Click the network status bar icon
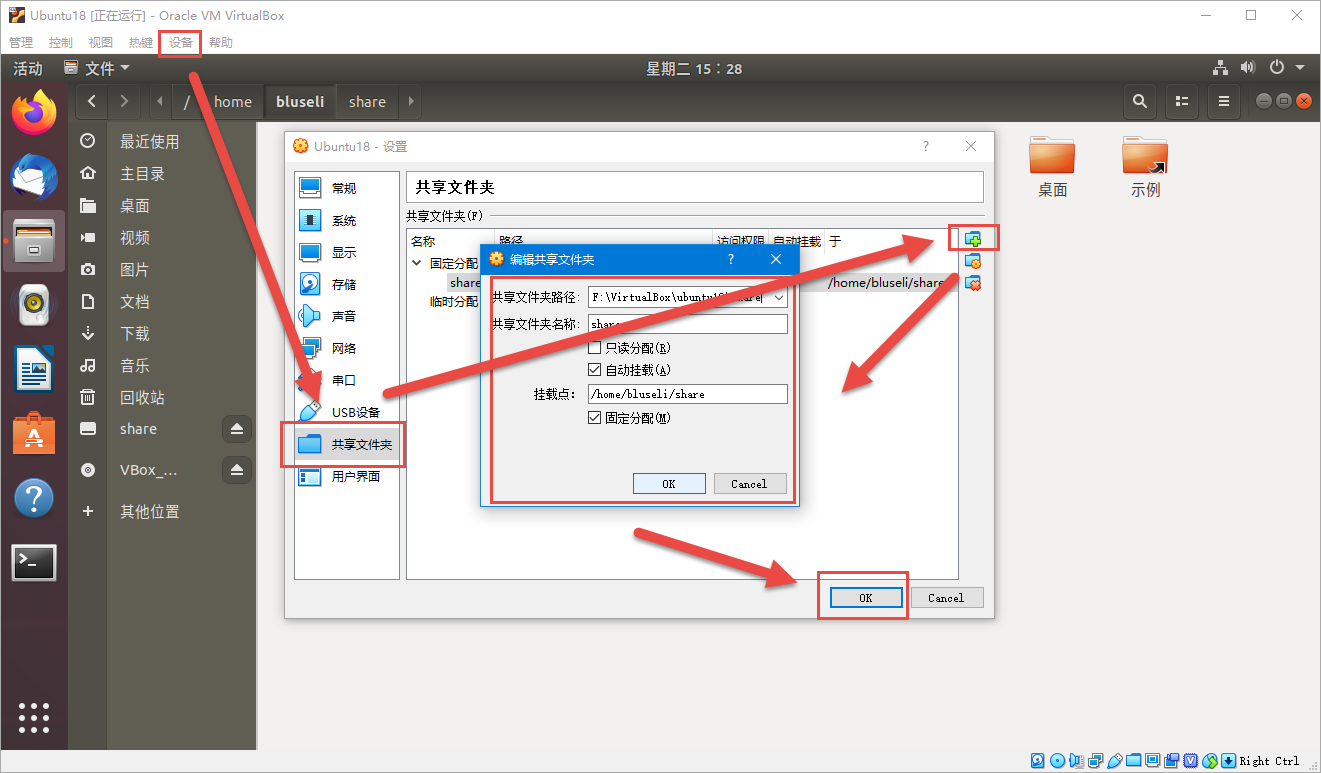This screenshot has height=773, width=1321. click(1096, 761)
